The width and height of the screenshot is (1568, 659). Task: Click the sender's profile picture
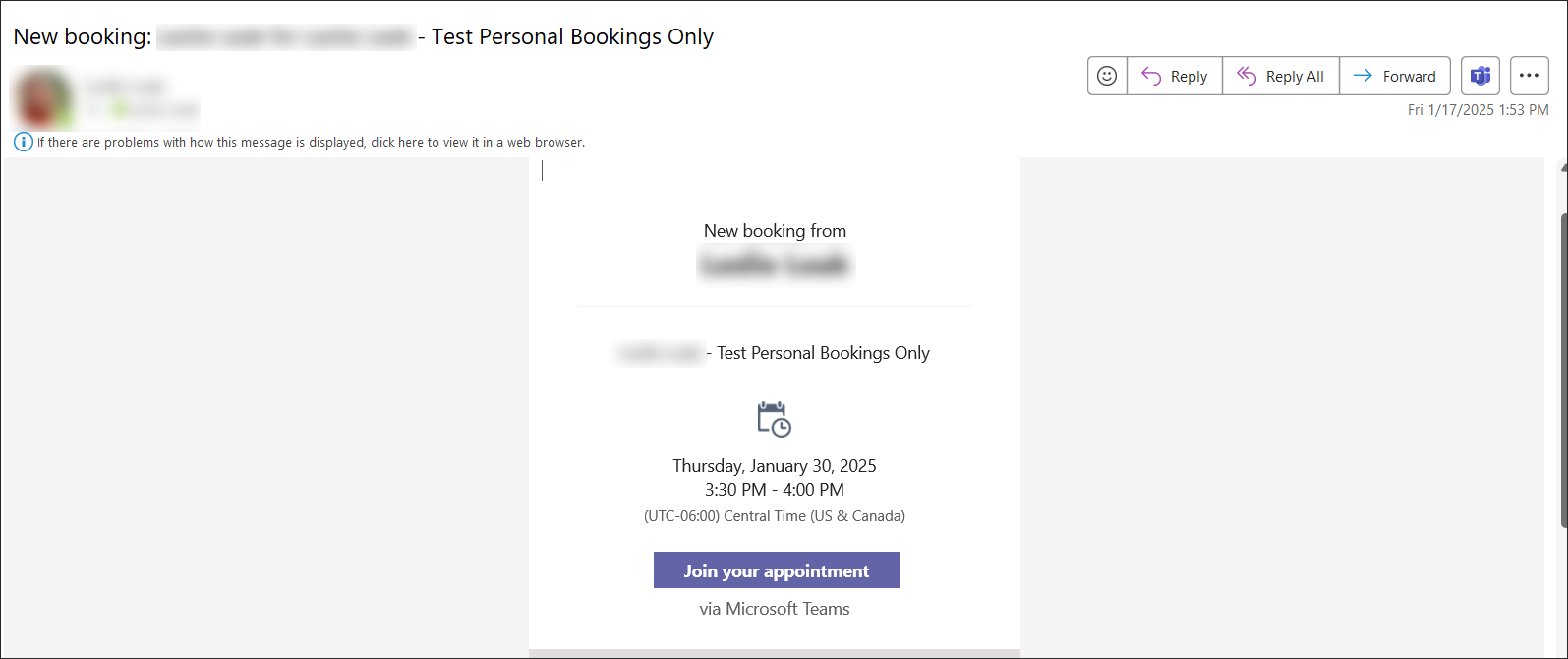pyautogui.click(x=44, y=97)
